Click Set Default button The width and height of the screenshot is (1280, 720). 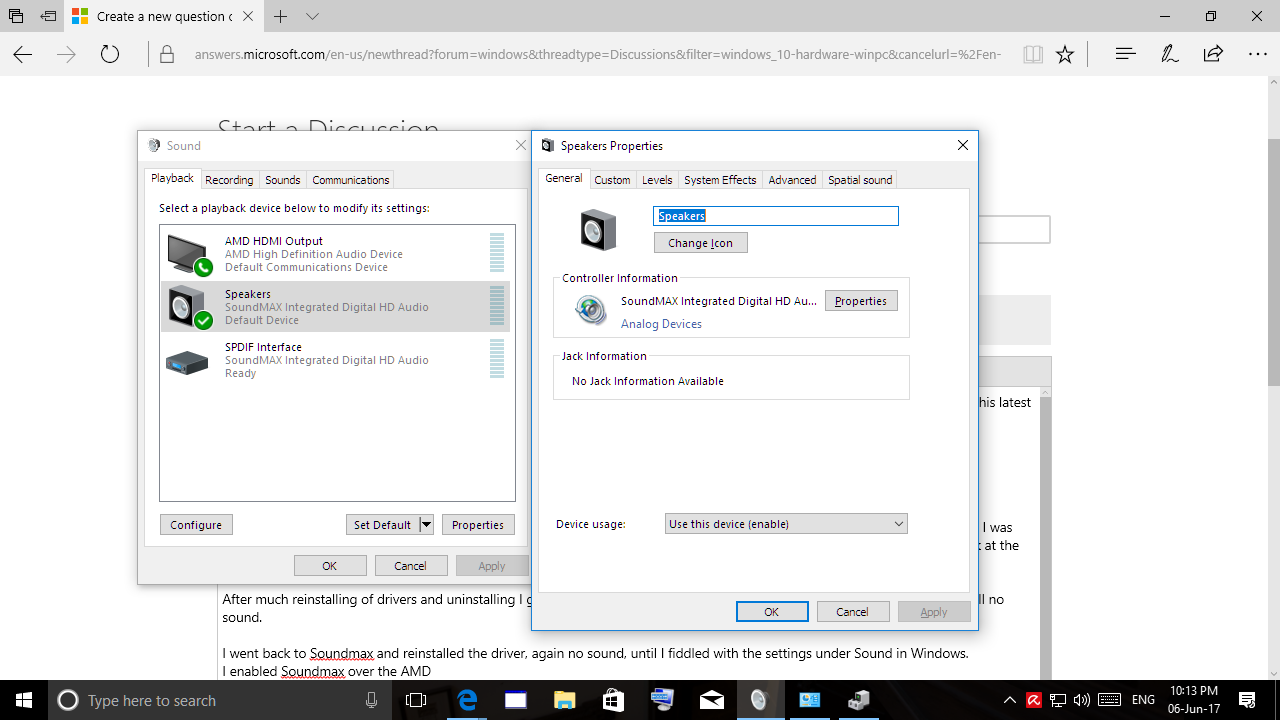(382, 525)
